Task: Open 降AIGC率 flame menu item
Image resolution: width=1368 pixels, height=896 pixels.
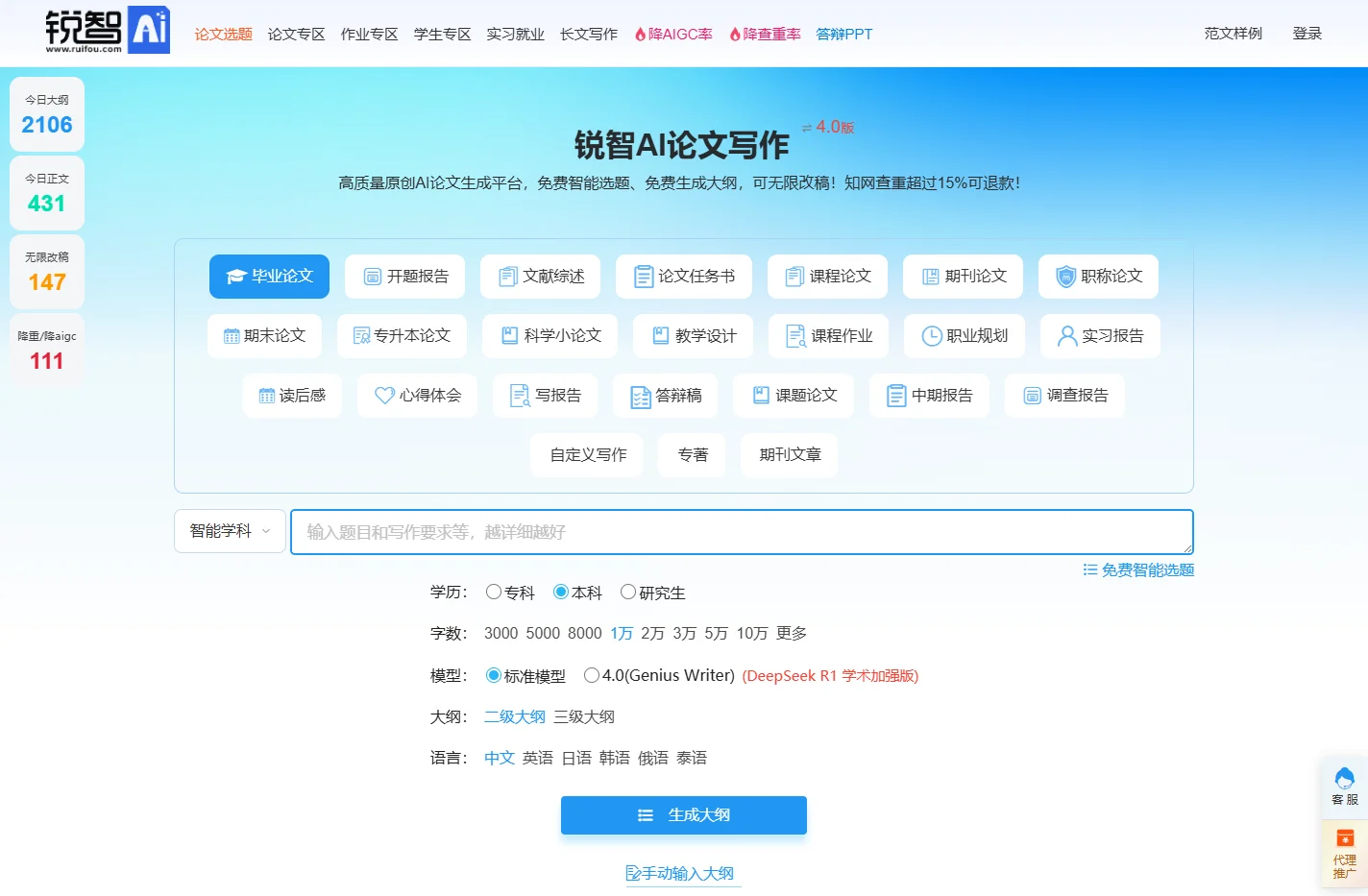Action: 673,34
